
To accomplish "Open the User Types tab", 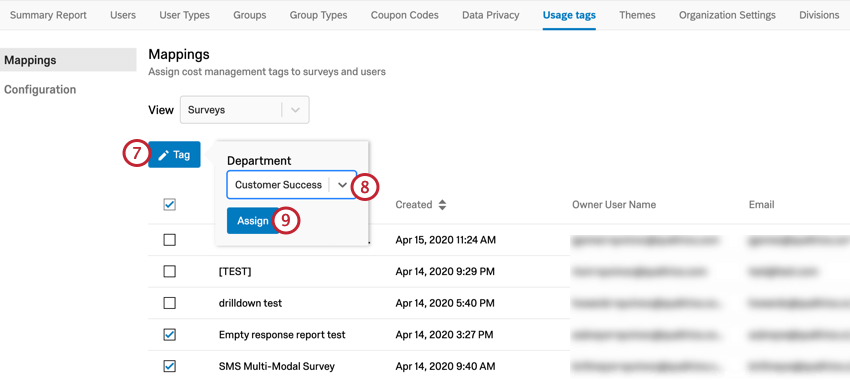I will (184, 15).
